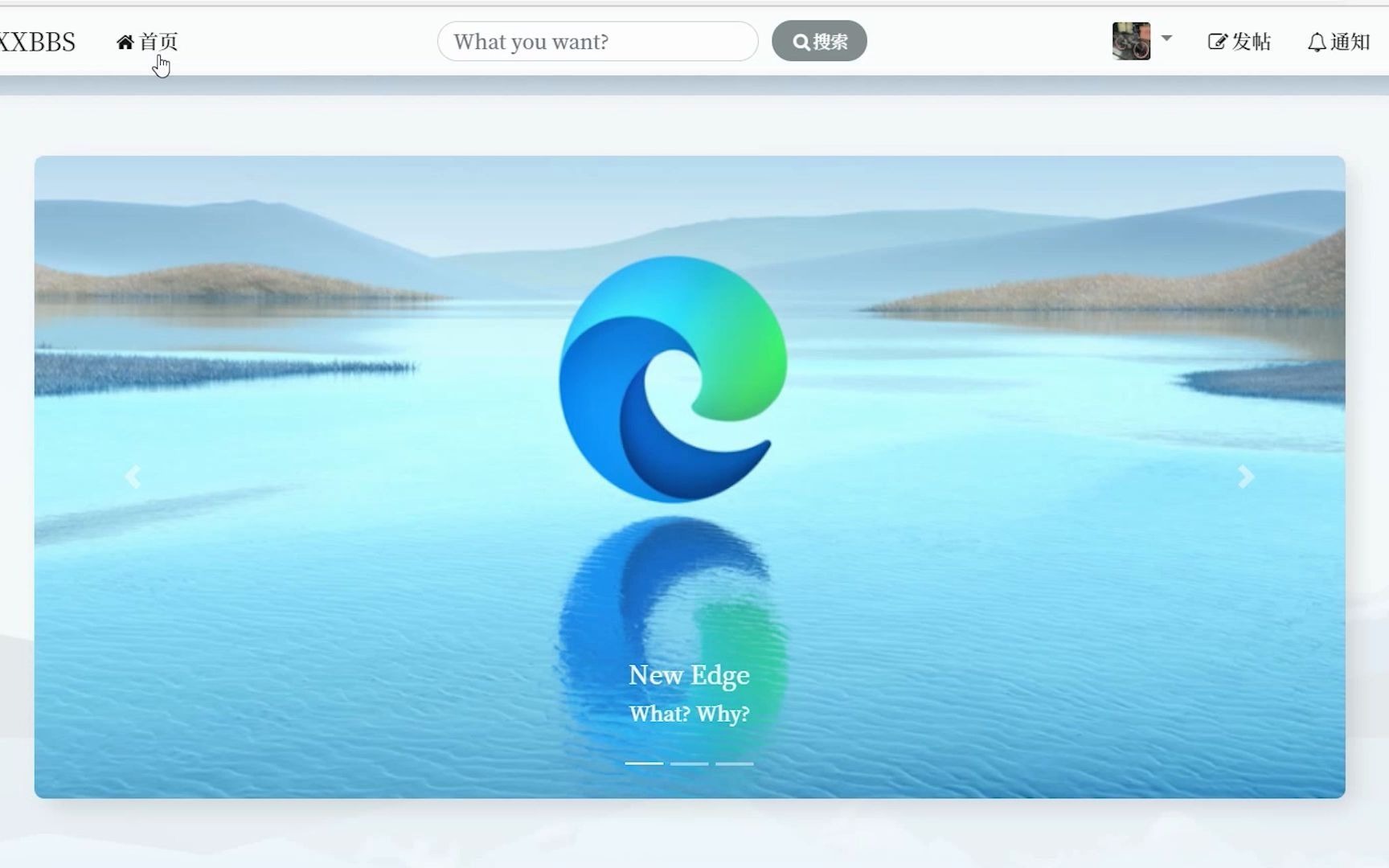Viewport: 1389px width, 868px height.
Task: Click the user avatar image
Action: point(1131,41)
